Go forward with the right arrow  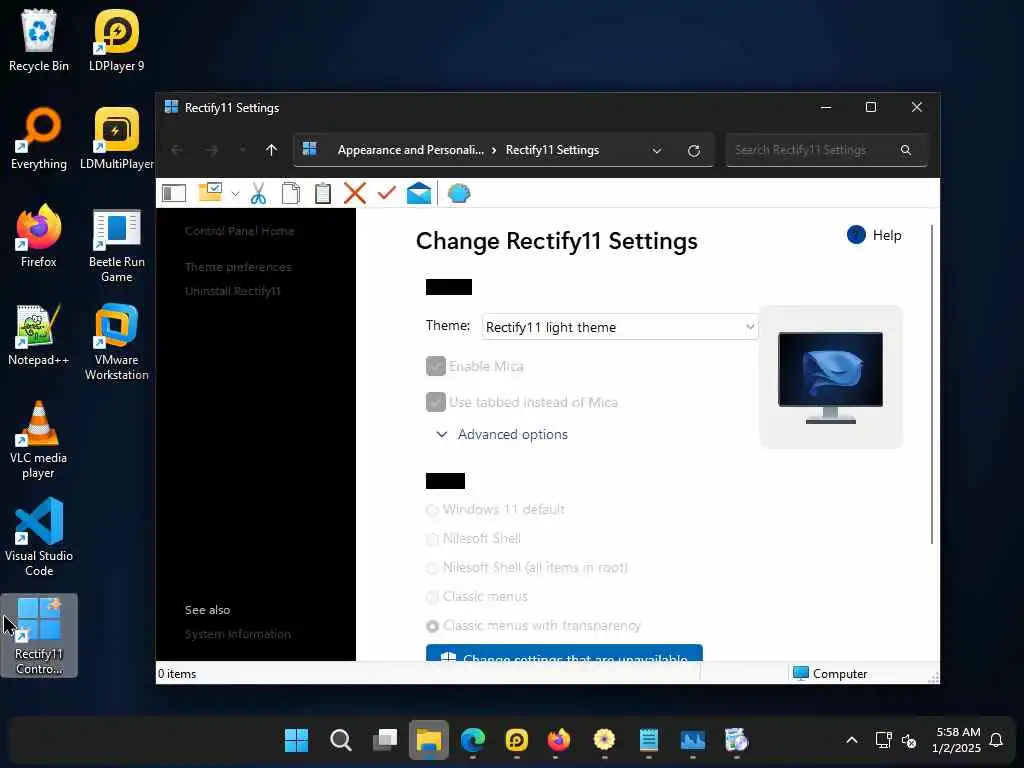(212, 150)
